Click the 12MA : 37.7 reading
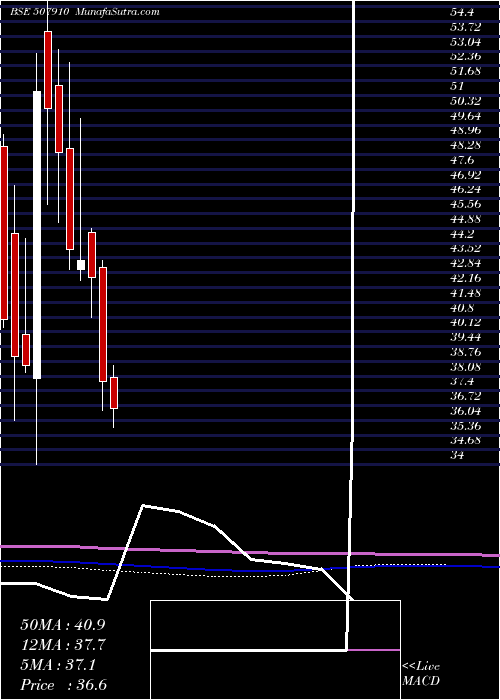Image resolution: width=500 pixels, height=700 pixels. tap(63, 645)
